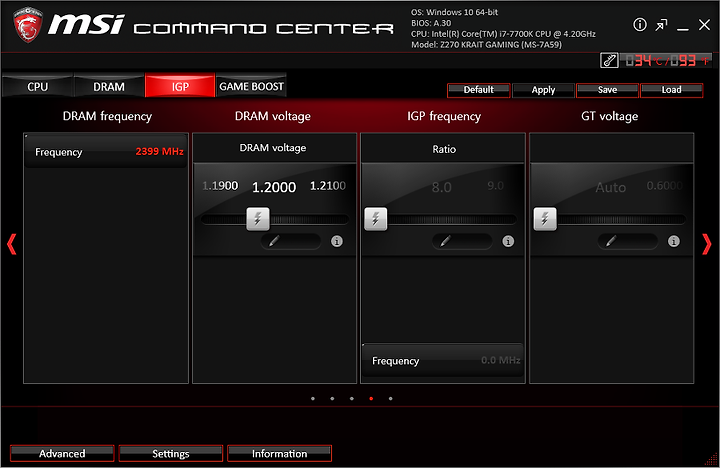
Task: Open the GAME BOOST tab
Action: [x=251, y=86]
